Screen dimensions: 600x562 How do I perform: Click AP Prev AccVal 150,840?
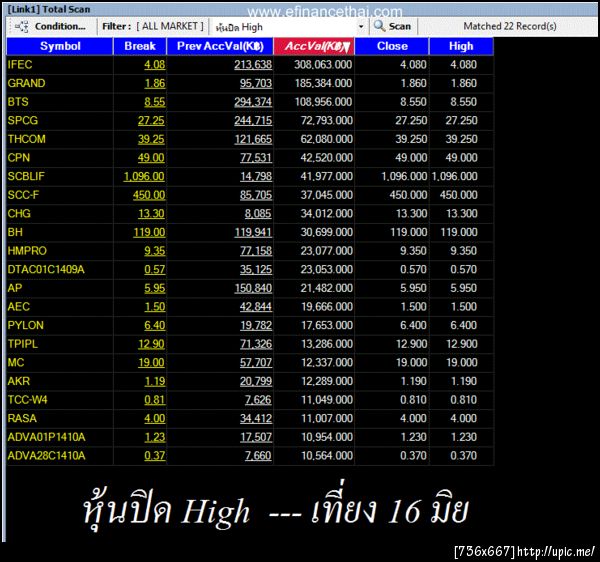click(x=253, y=288)
